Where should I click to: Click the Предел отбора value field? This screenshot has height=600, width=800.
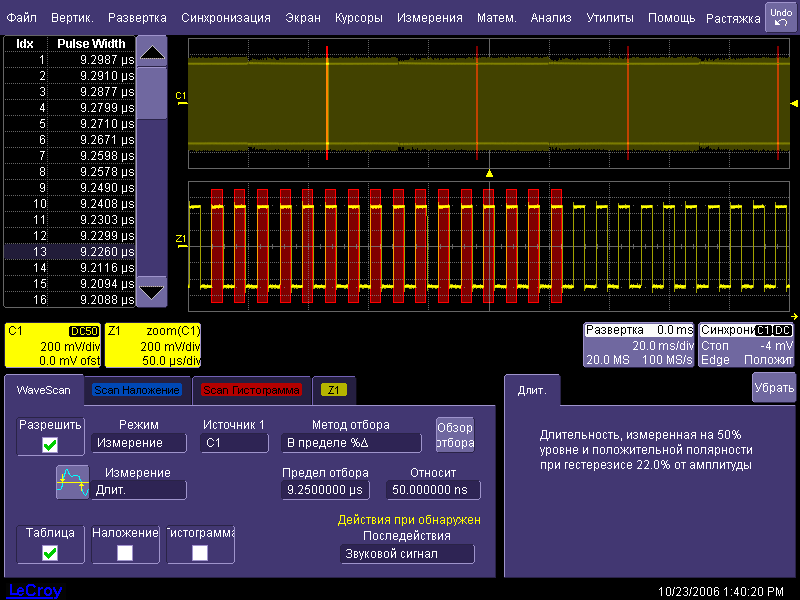326,490
